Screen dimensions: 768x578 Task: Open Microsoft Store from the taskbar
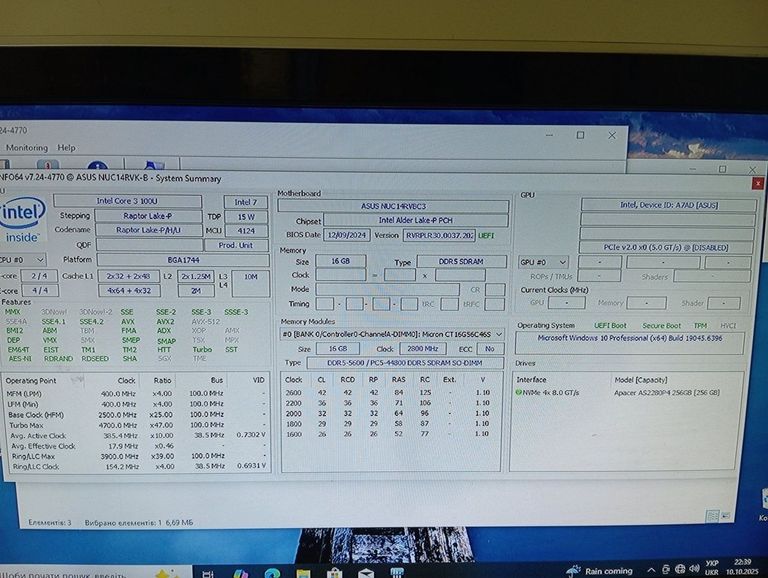(335, 573)
